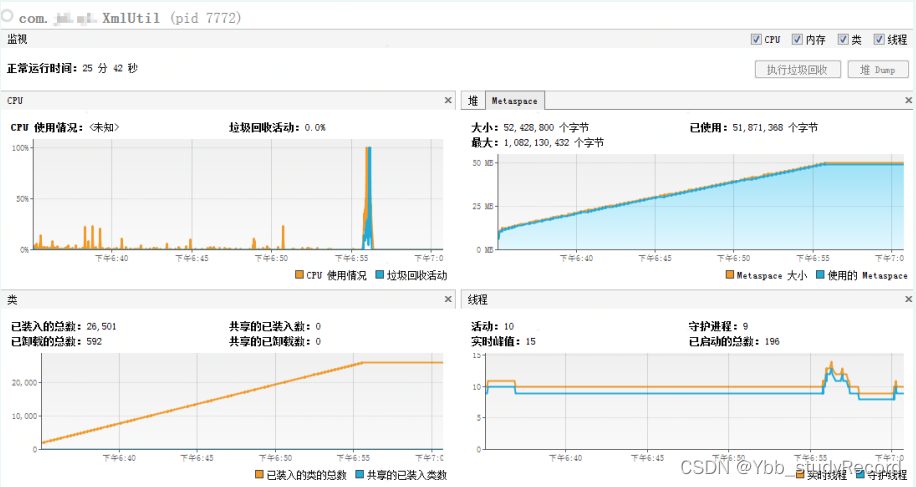Click the 已使用 51,871,368 个字节 value
The width and height of the screenshot is (916, 487).
point(754,127)
